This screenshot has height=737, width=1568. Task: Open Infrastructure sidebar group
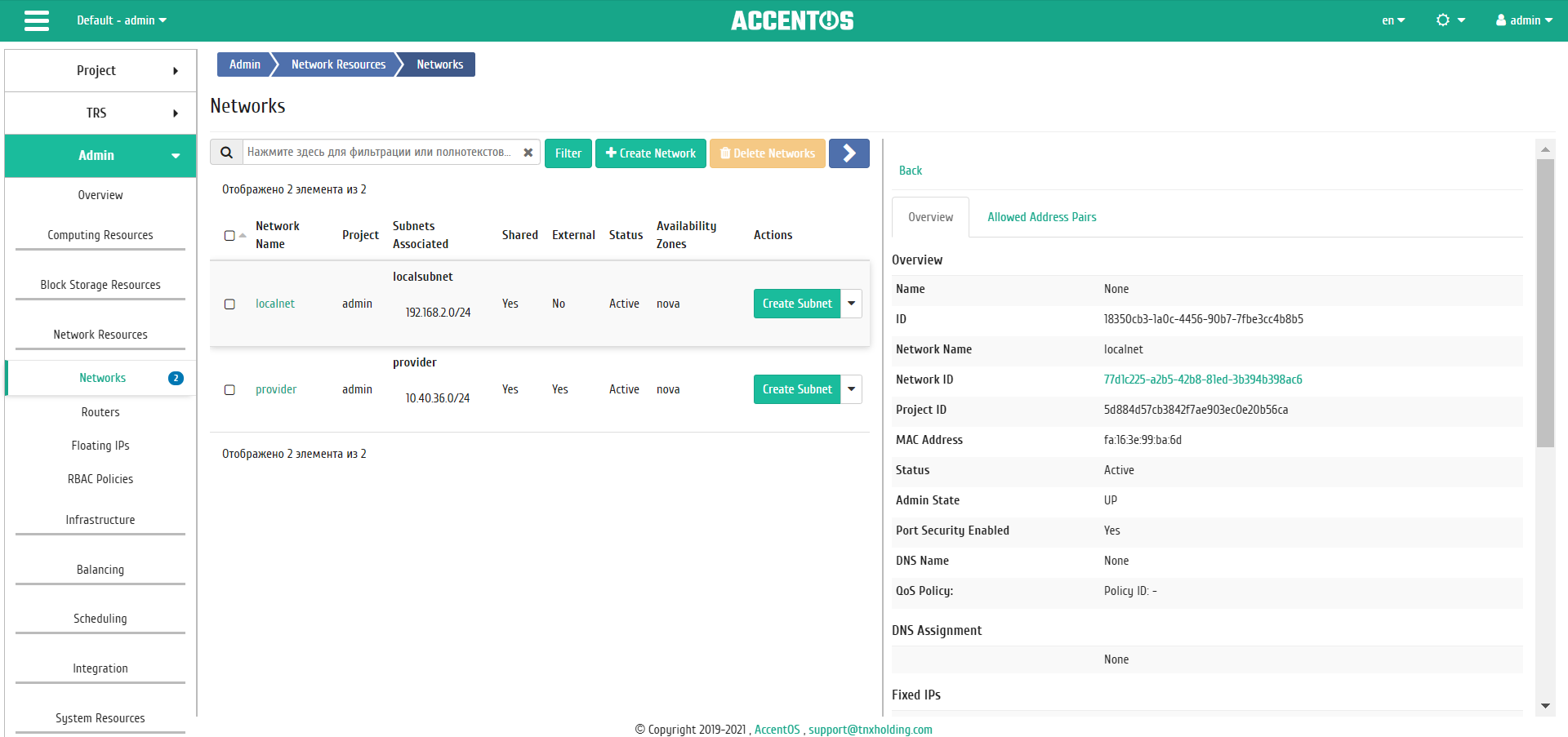point(100,520)
